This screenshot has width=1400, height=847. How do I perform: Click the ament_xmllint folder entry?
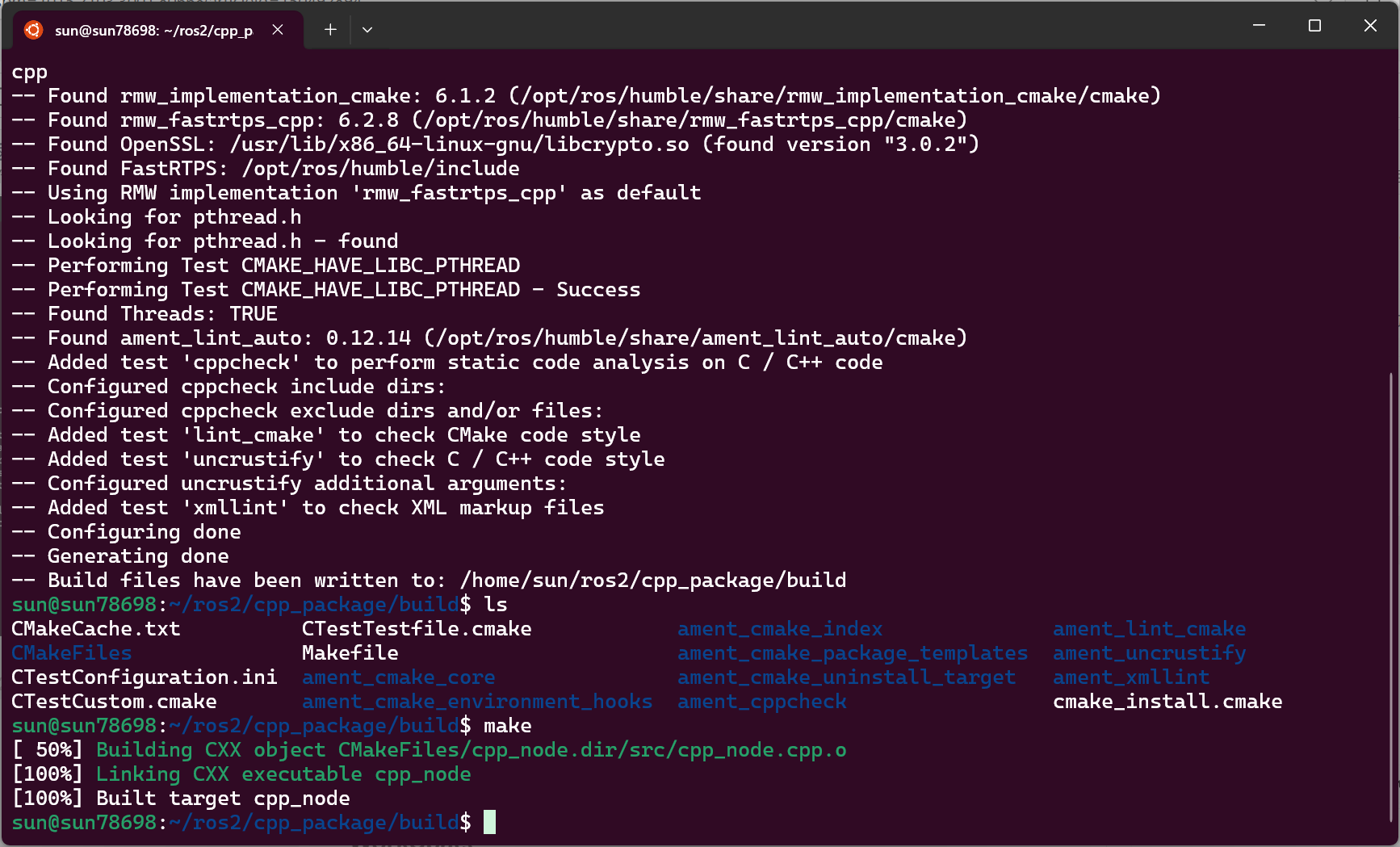click(1130, 677)
